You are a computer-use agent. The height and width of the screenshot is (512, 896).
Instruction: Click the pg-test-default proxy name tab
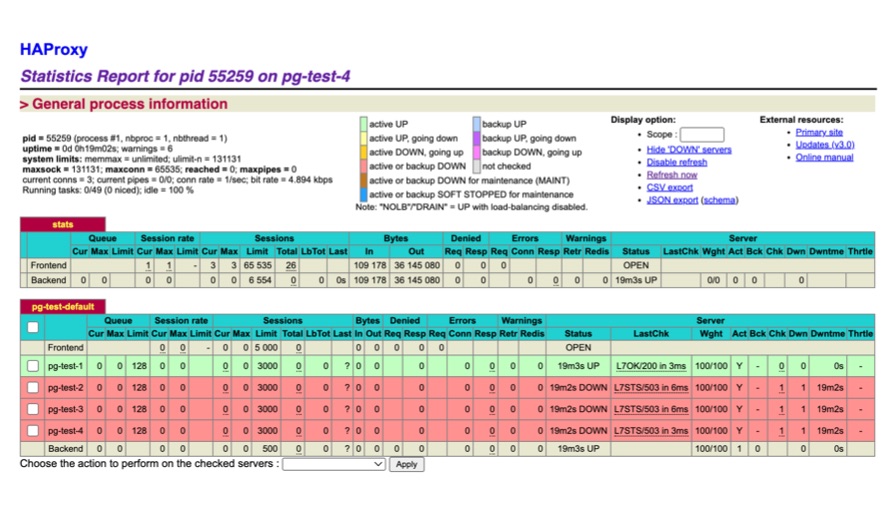coord(62,306)
